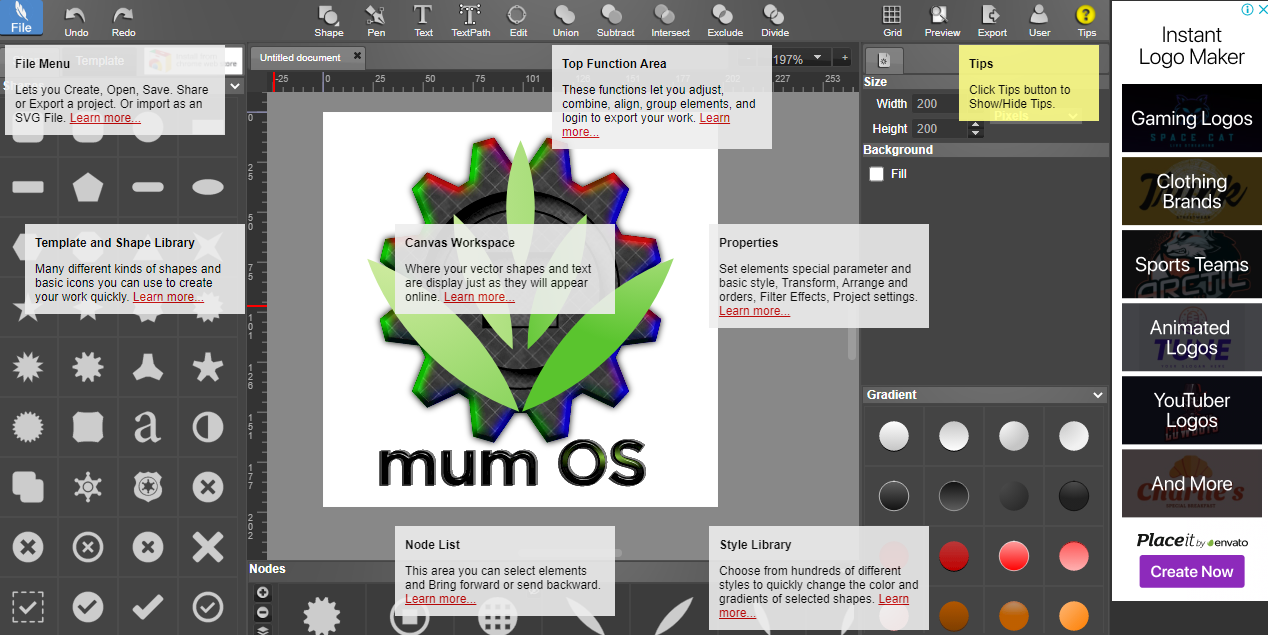Screen dimensions: 1268x635
Task: Insert the ellipse shape
Action: pos(208,187)
